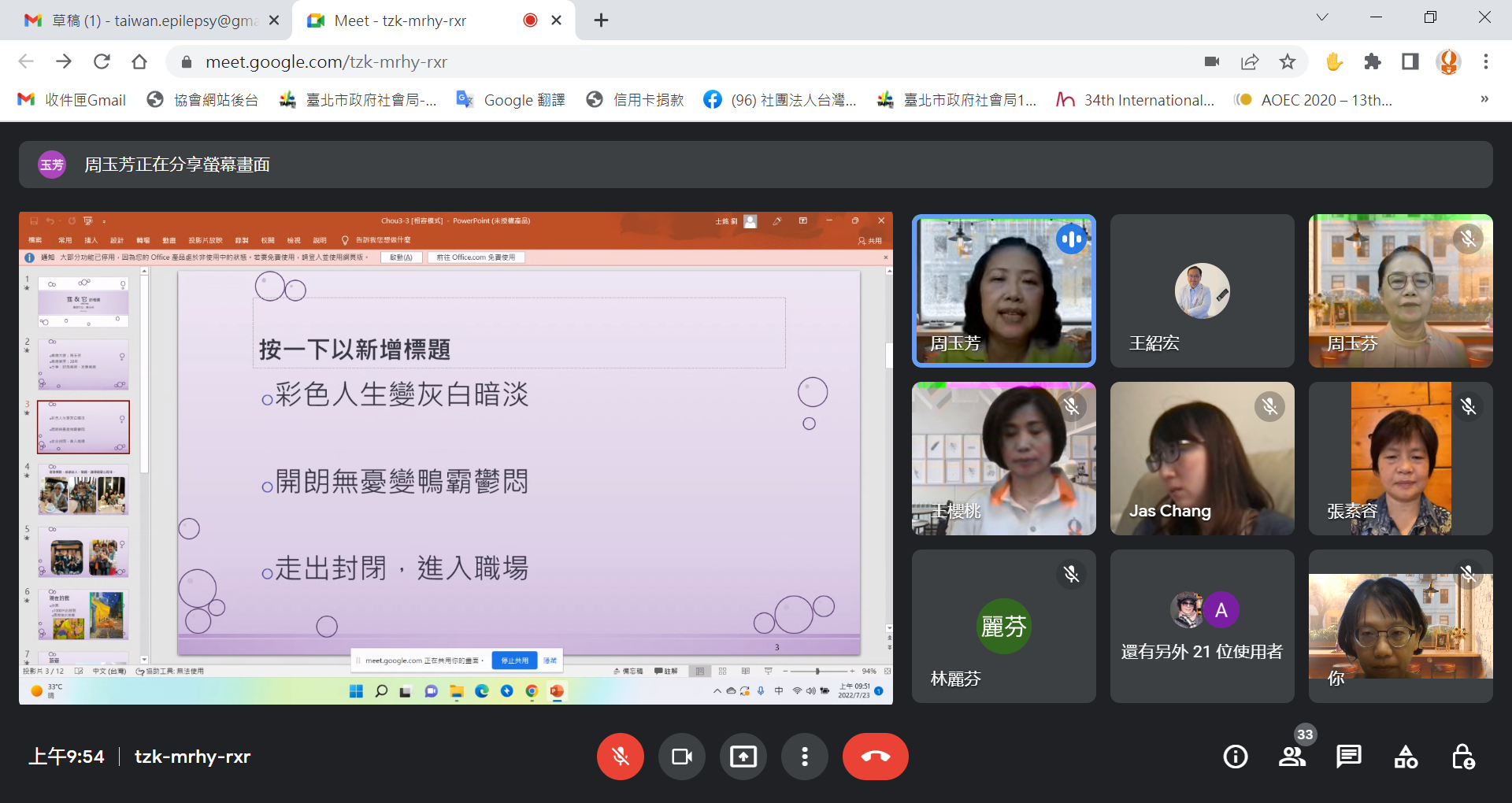Open meeting details info icon
1512x803 pixels.
(x=1235, y=757)
